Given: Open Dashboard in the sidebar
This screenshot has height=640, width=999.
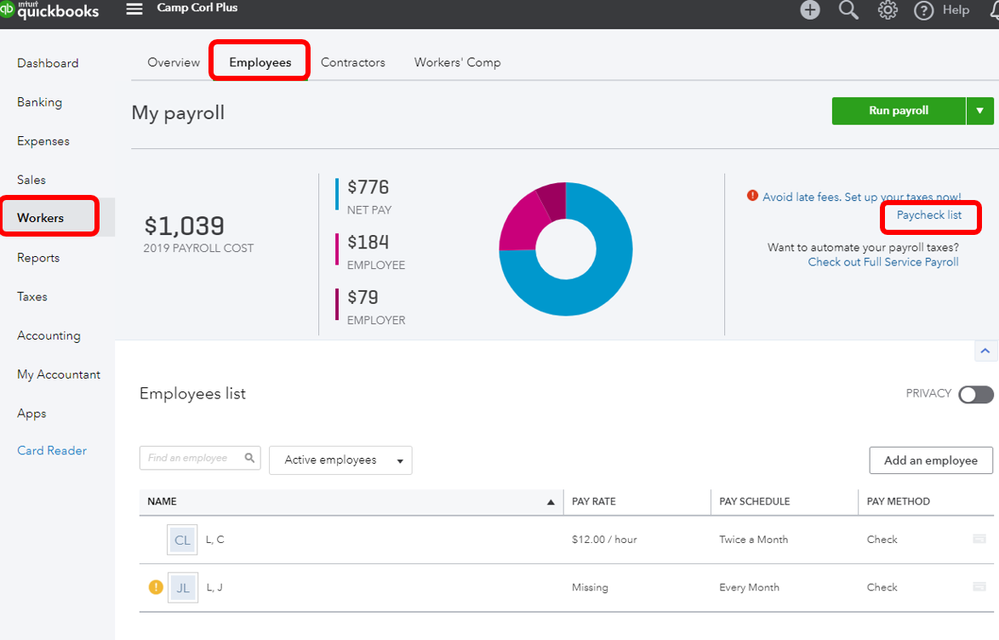Looking at the screenshot, I should pyautogui.click(x=48, y=63).
